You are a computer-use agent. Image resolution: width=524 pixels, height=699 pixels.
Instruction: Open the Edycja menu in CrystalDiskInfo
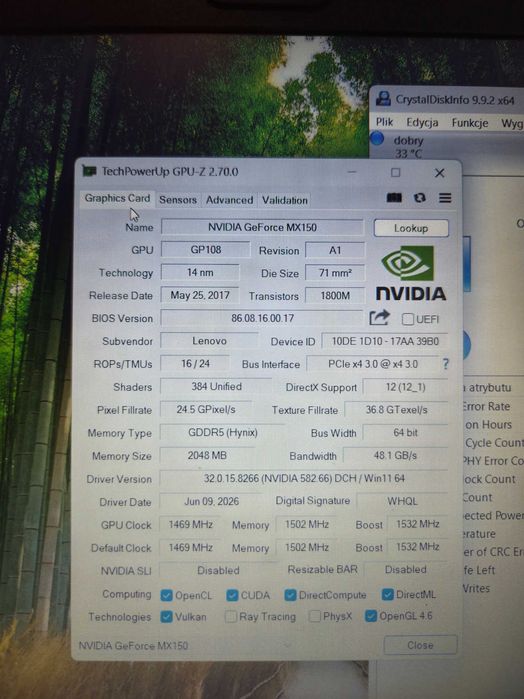point(422,123)
